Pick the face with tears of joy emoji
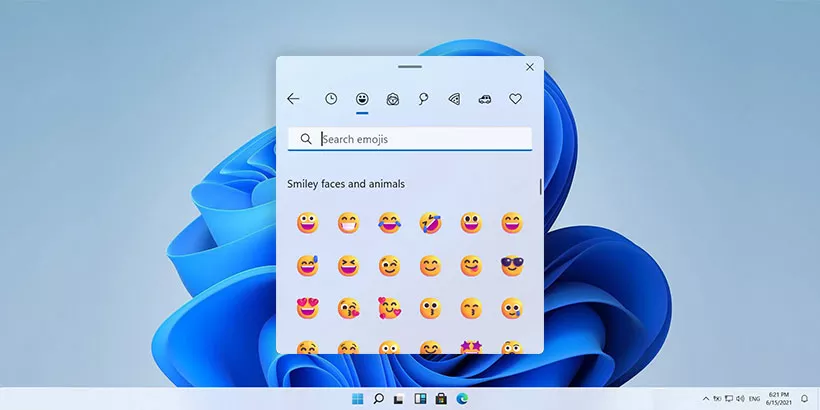The image size is (820, 410). [390, 223]
